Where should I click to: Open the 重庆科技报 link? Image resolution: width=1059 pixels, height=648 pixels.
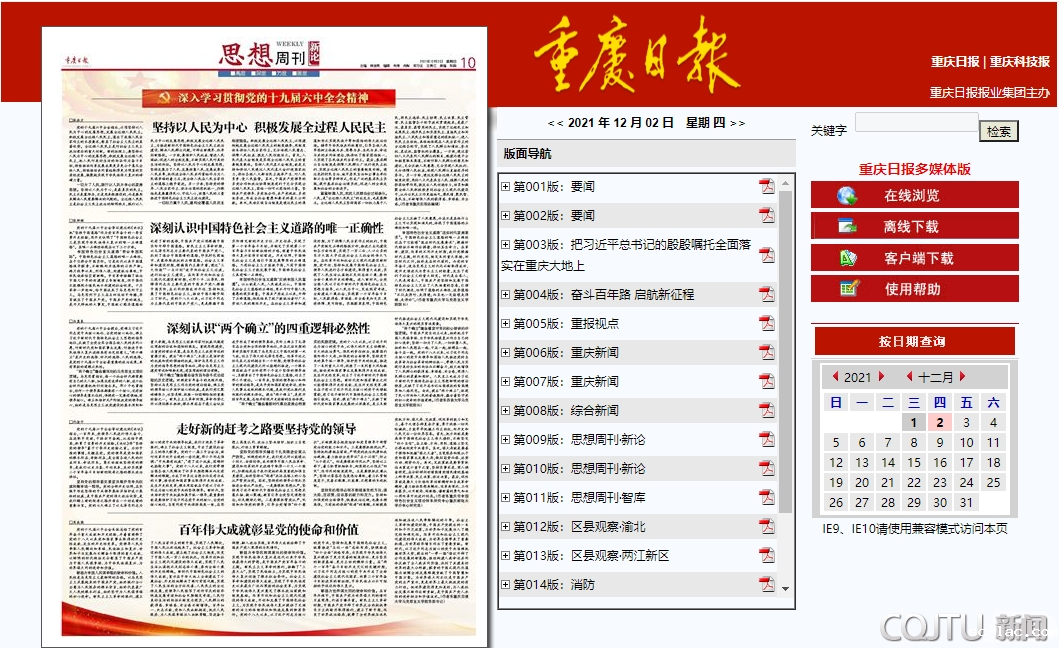1020,62
